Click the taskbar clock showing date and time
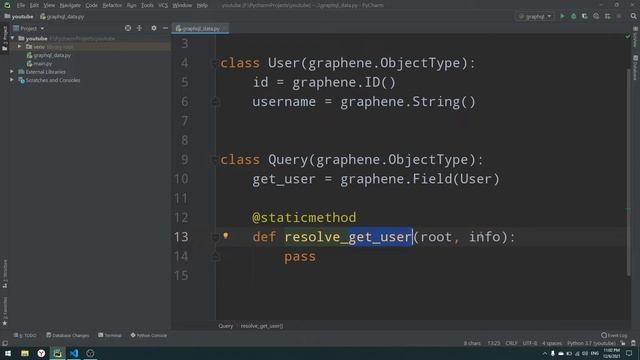640x360 pixels. pos(611,353)
